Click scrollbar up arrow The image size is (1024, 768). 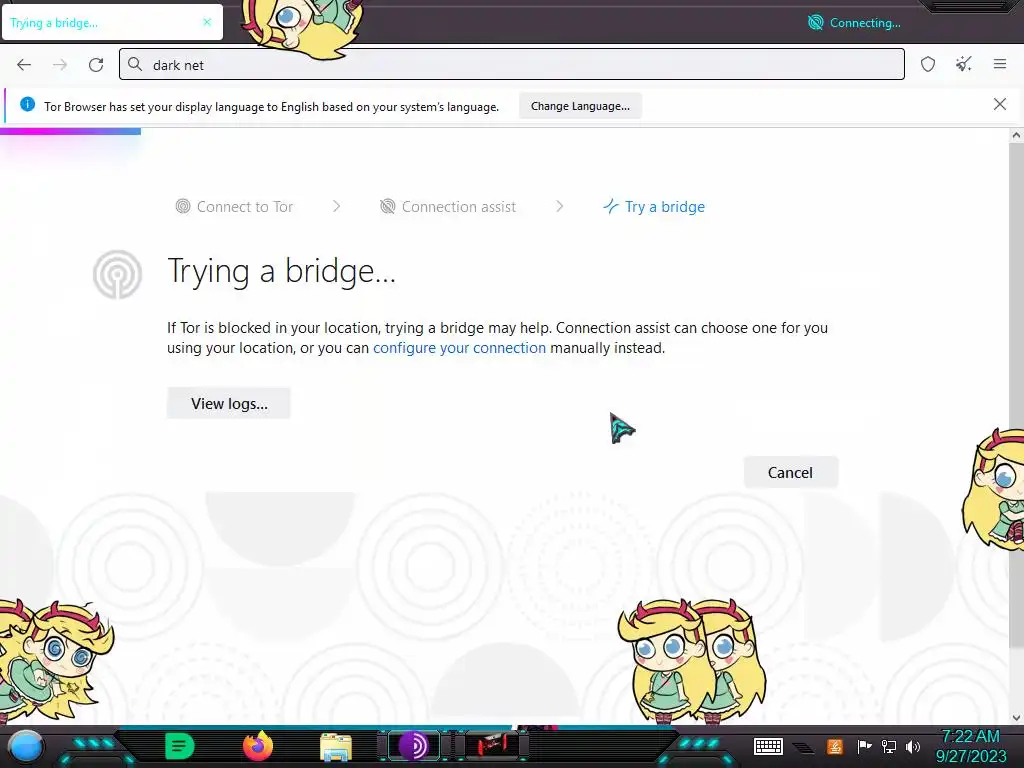[1016, 136]
